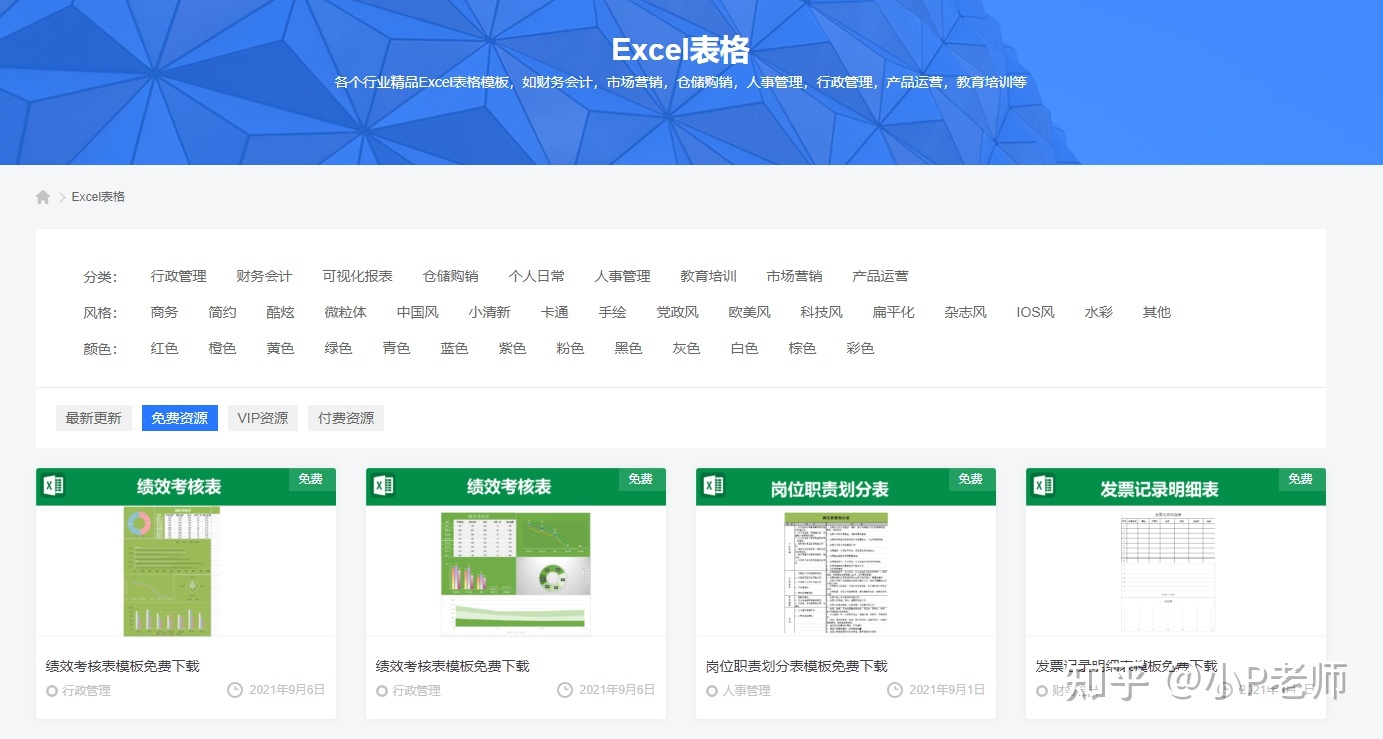Open 岗位职责划分表 template thumbnail
The image size is (1383, 739).
[x=846, y=552]
